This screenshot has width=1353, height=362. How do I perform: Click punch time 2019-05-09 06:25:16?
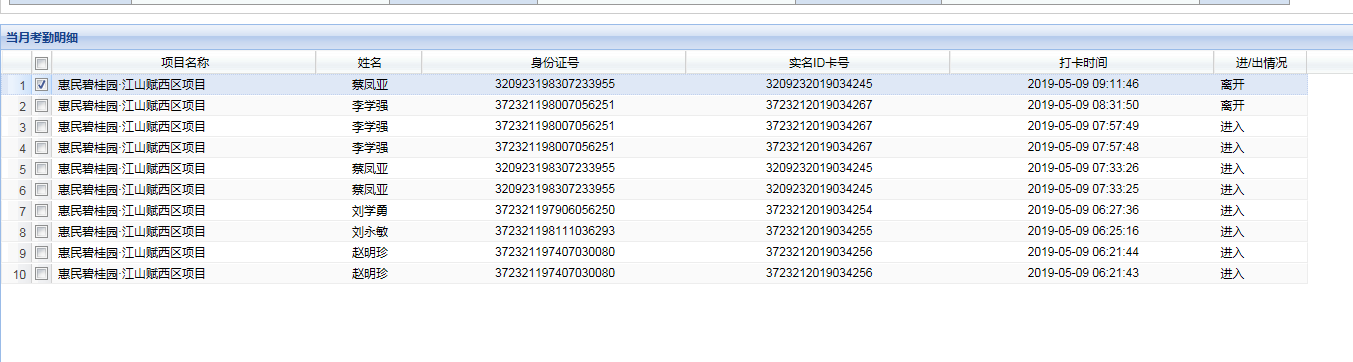click(1082, 232)
